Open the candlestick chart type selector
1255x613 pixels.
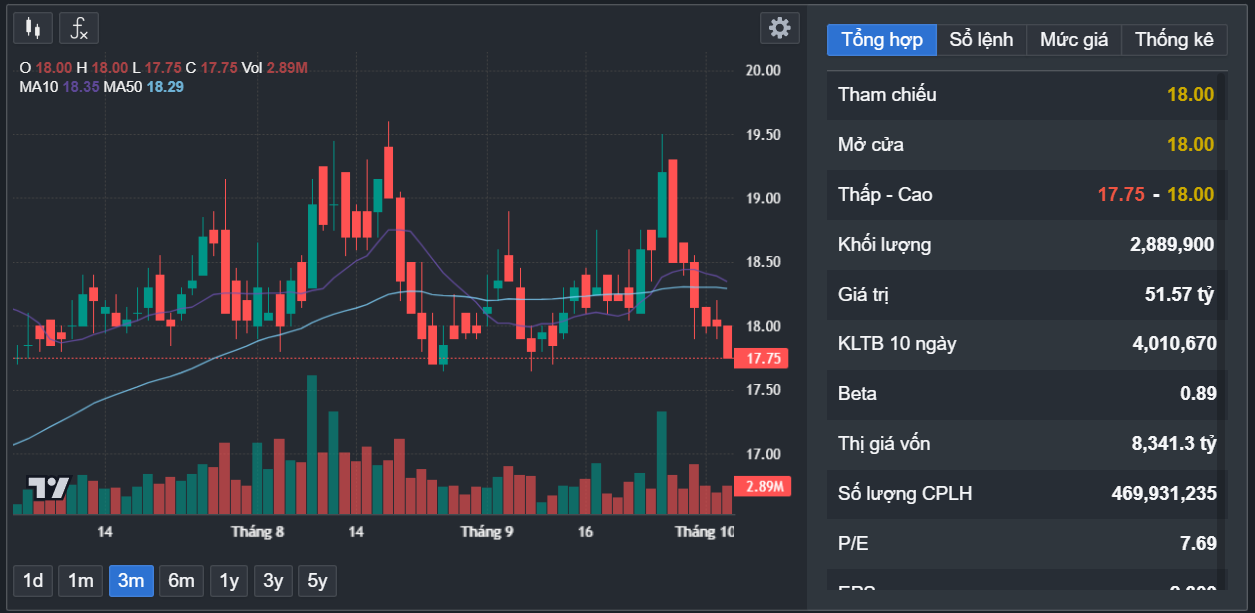click(x=33, y=28)
